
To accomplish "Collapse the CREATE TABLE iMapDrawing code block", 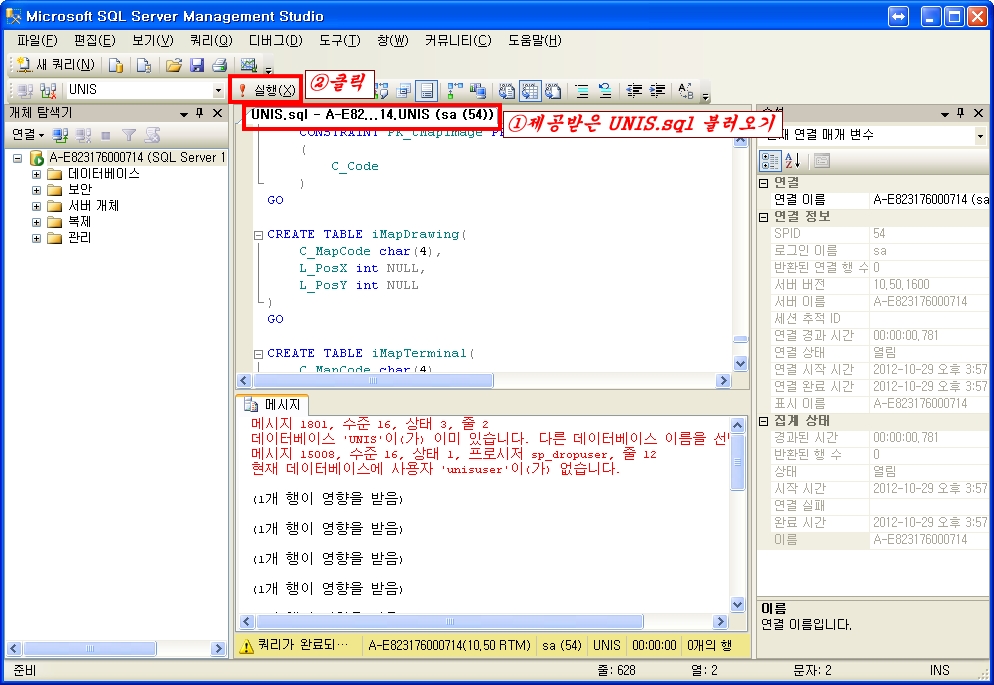I will (x=258, y=234).
